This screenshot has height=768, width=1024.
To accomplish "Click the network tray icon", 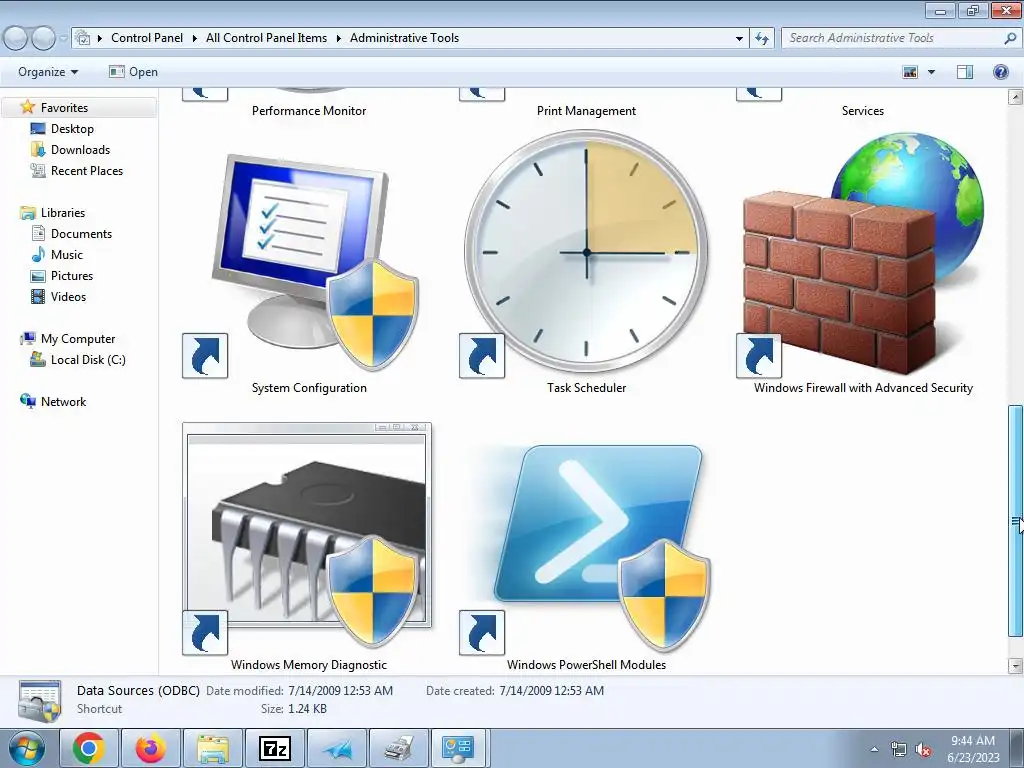I will [899, 750].
